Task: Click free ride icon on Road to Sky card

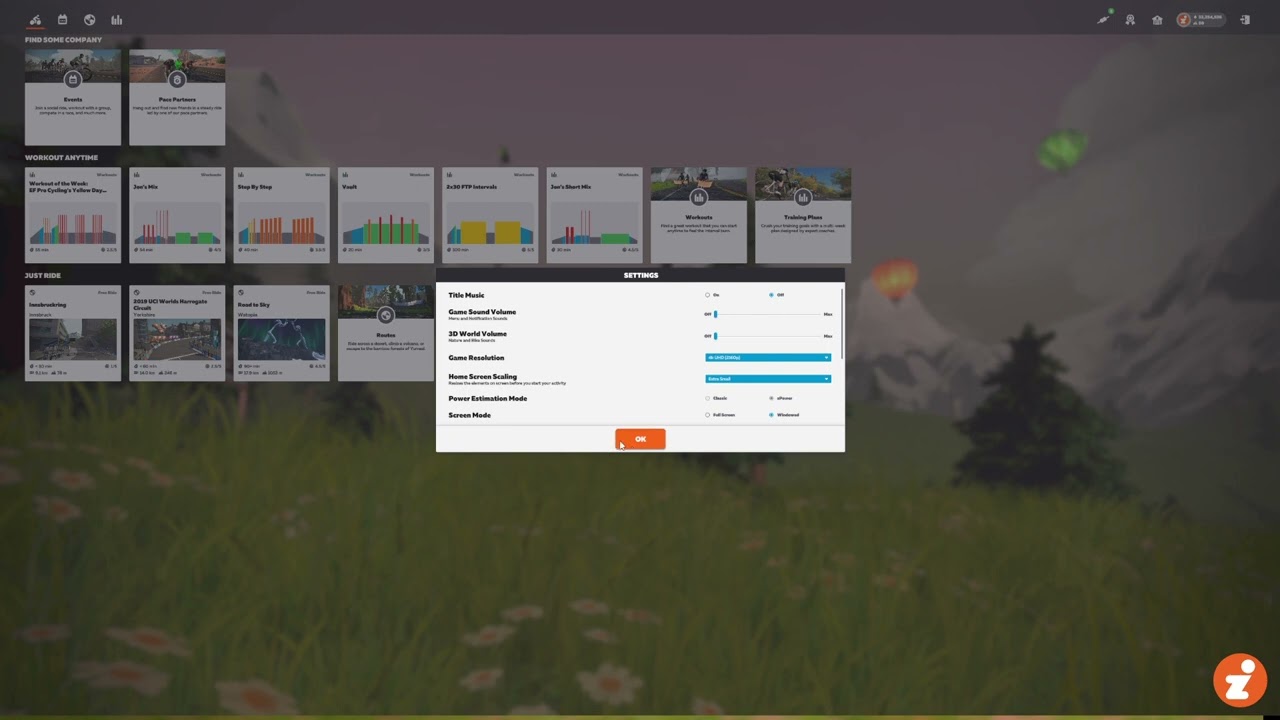Action: click(x=240, y=293)
